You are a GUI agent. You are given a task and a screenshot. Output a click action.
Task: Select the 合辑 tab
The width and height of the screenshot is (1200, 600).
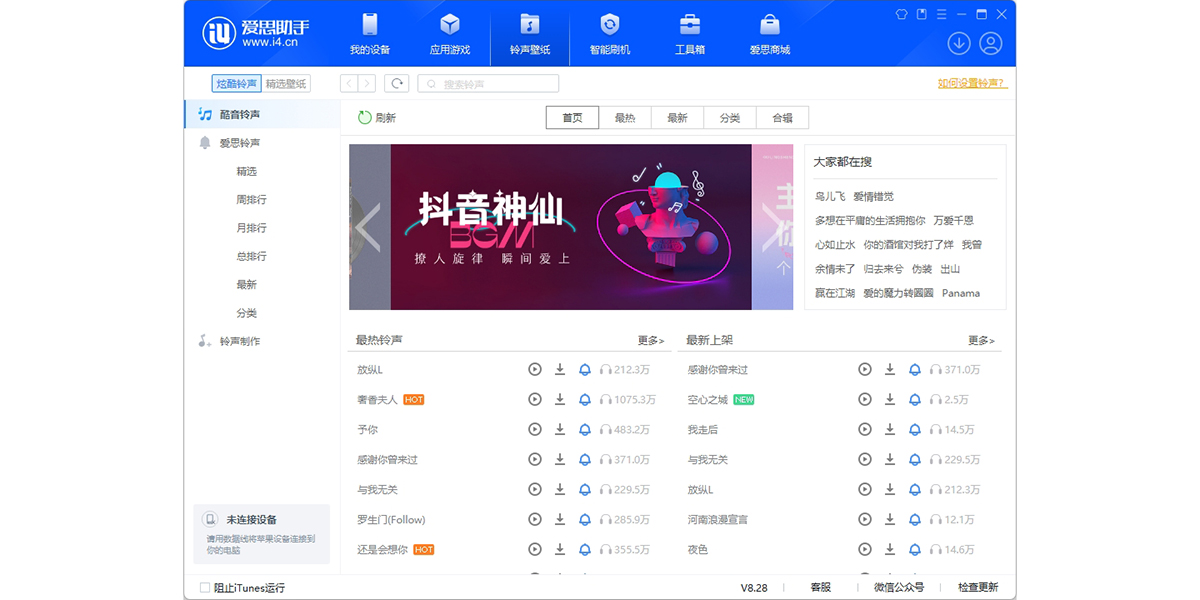pos(782,118)
